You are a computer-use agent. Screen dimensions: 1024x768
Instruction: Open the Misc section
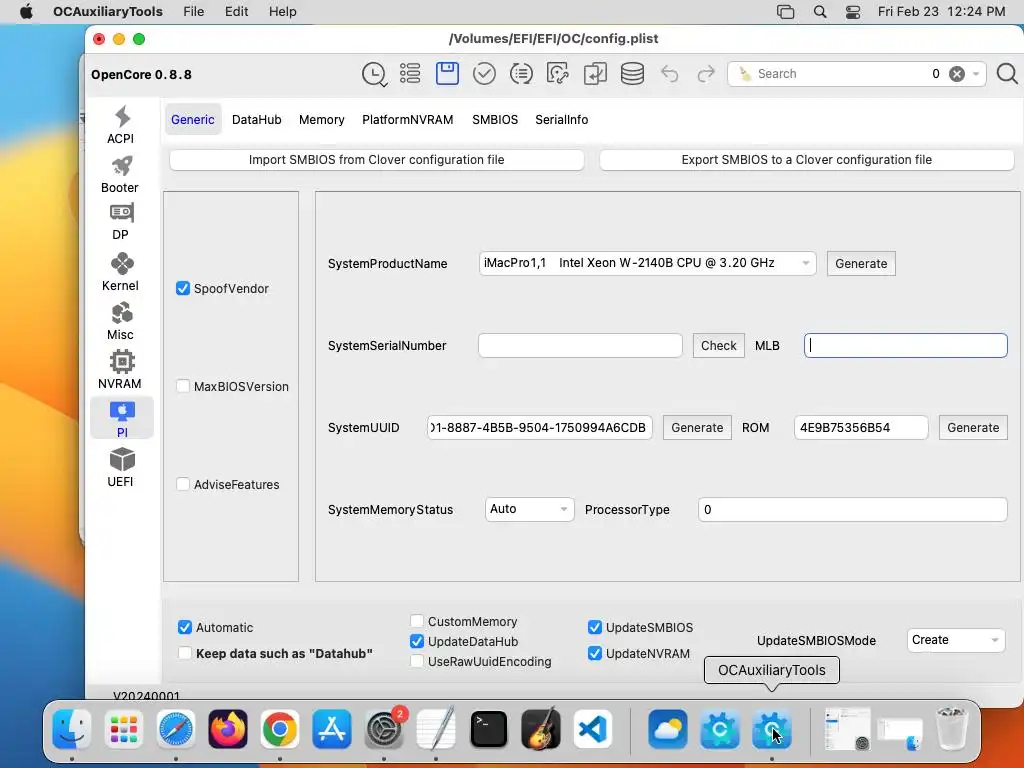click(x=120, y=321)
